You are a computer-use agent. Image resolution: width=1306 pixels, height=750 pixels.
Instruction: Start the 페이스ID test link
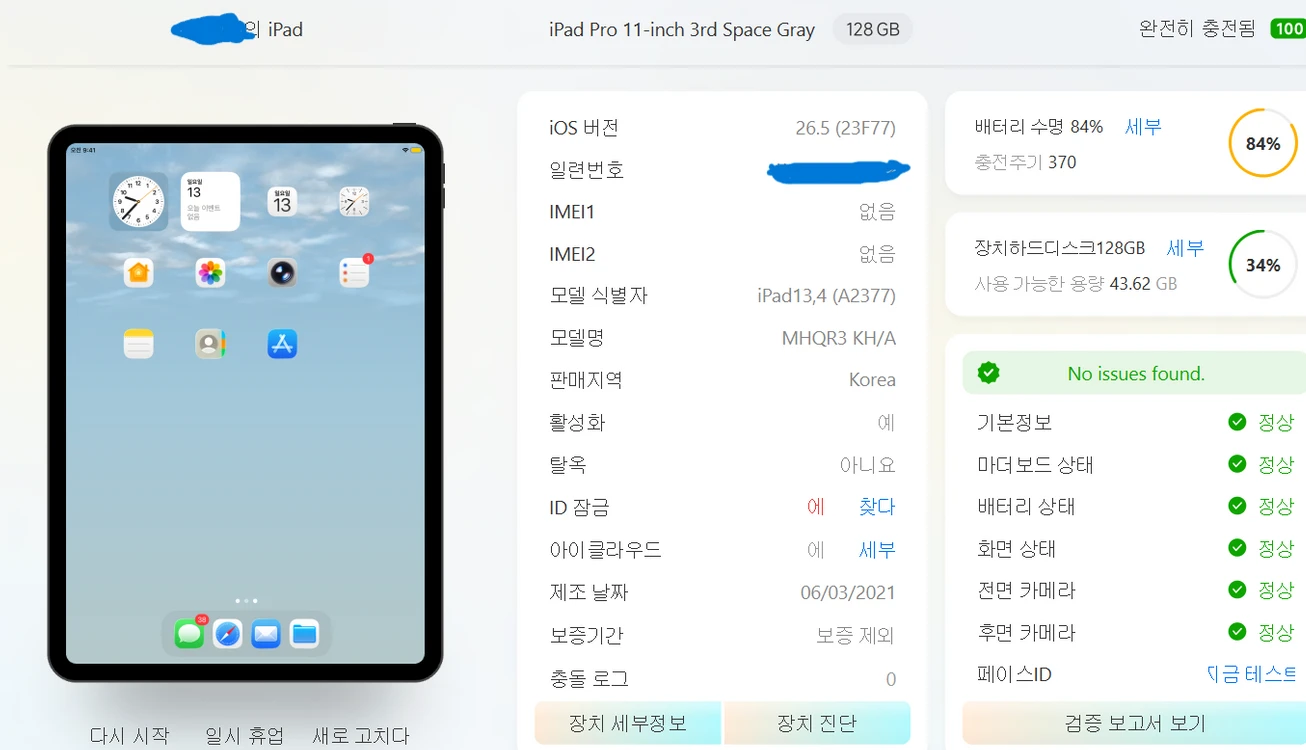[x=1252, y=674]
